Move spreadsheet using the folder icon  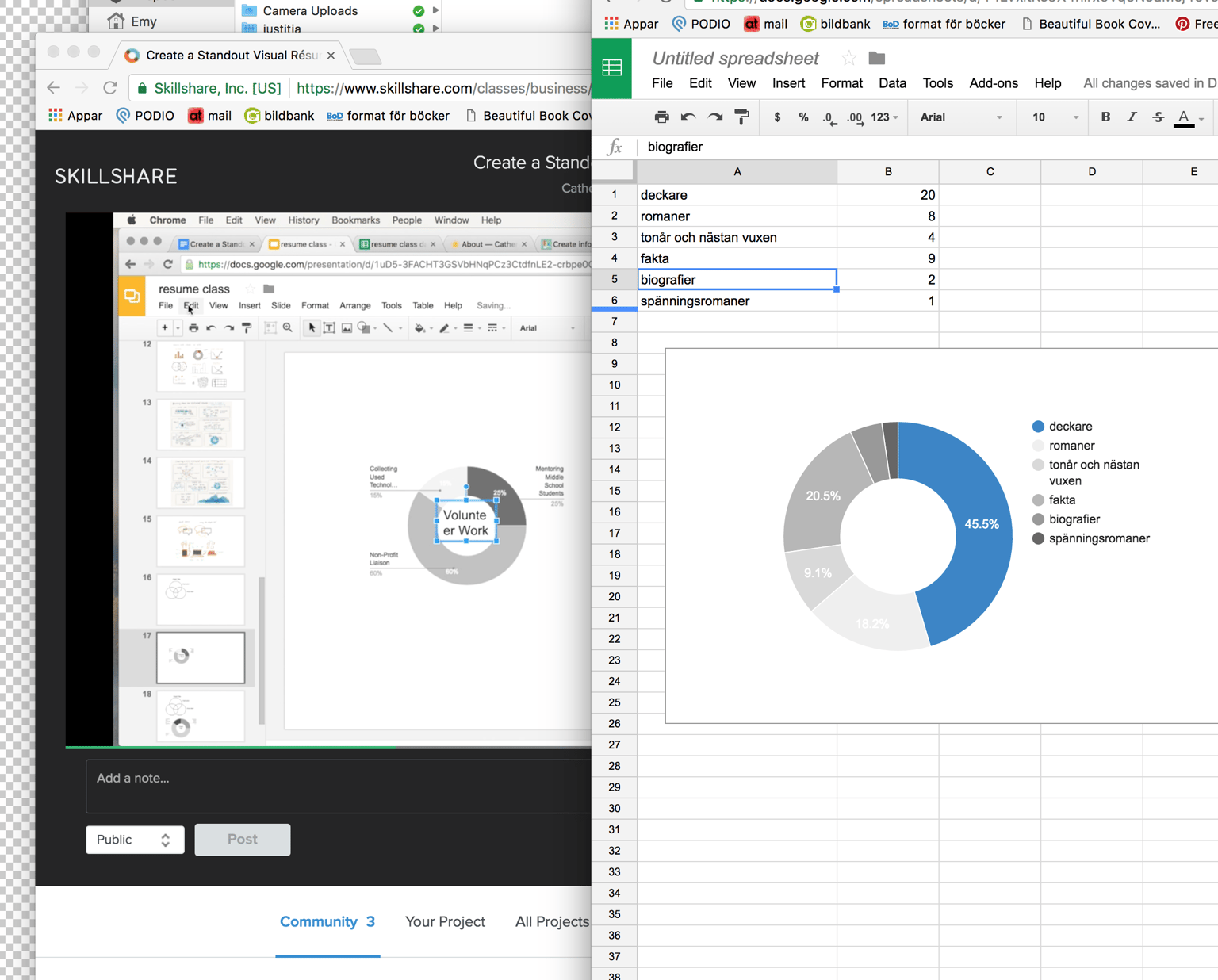(876, 58)
